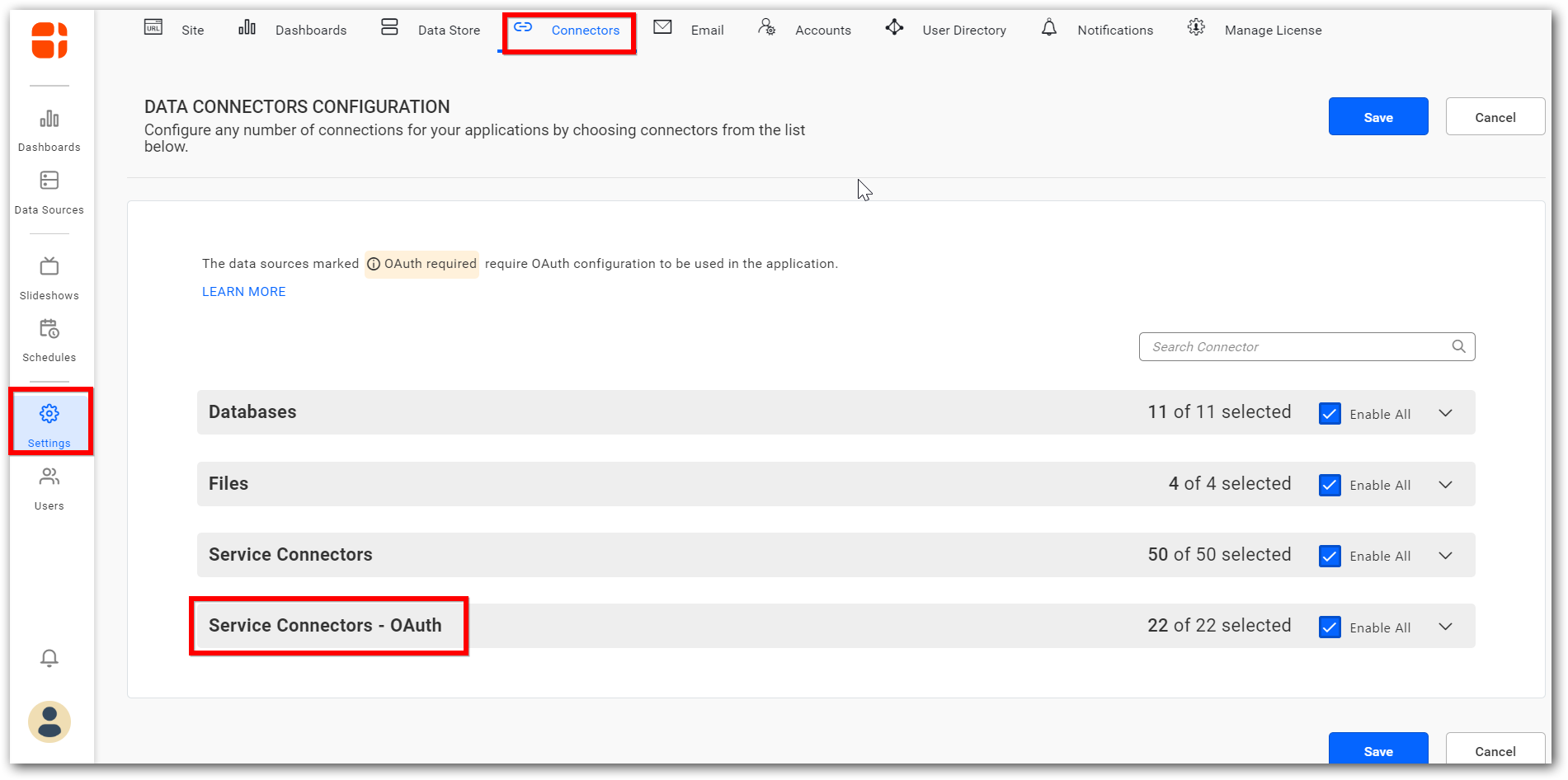Click the bottom Save button
The height and width of the screenshot is (780, 1568).
click(x=1378, y=749)
